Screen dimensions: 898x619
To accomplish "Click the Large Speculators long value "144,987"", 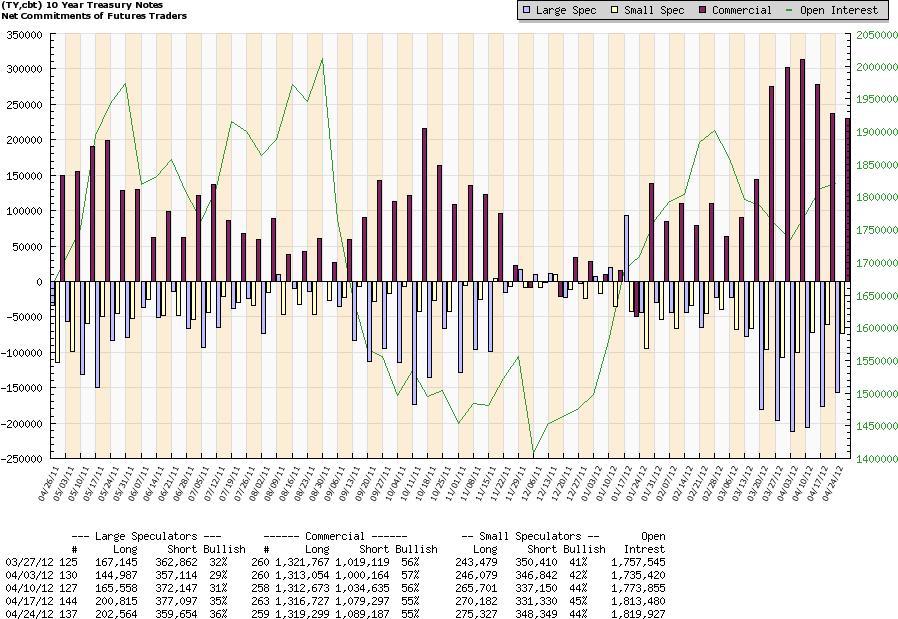I will coord(117,575).
